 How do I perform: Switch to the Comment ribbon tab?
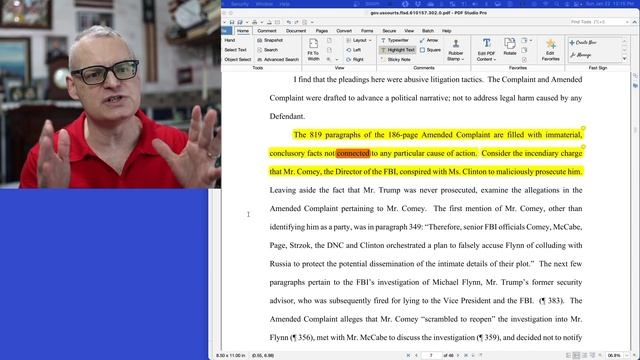[x=267, y=31]
